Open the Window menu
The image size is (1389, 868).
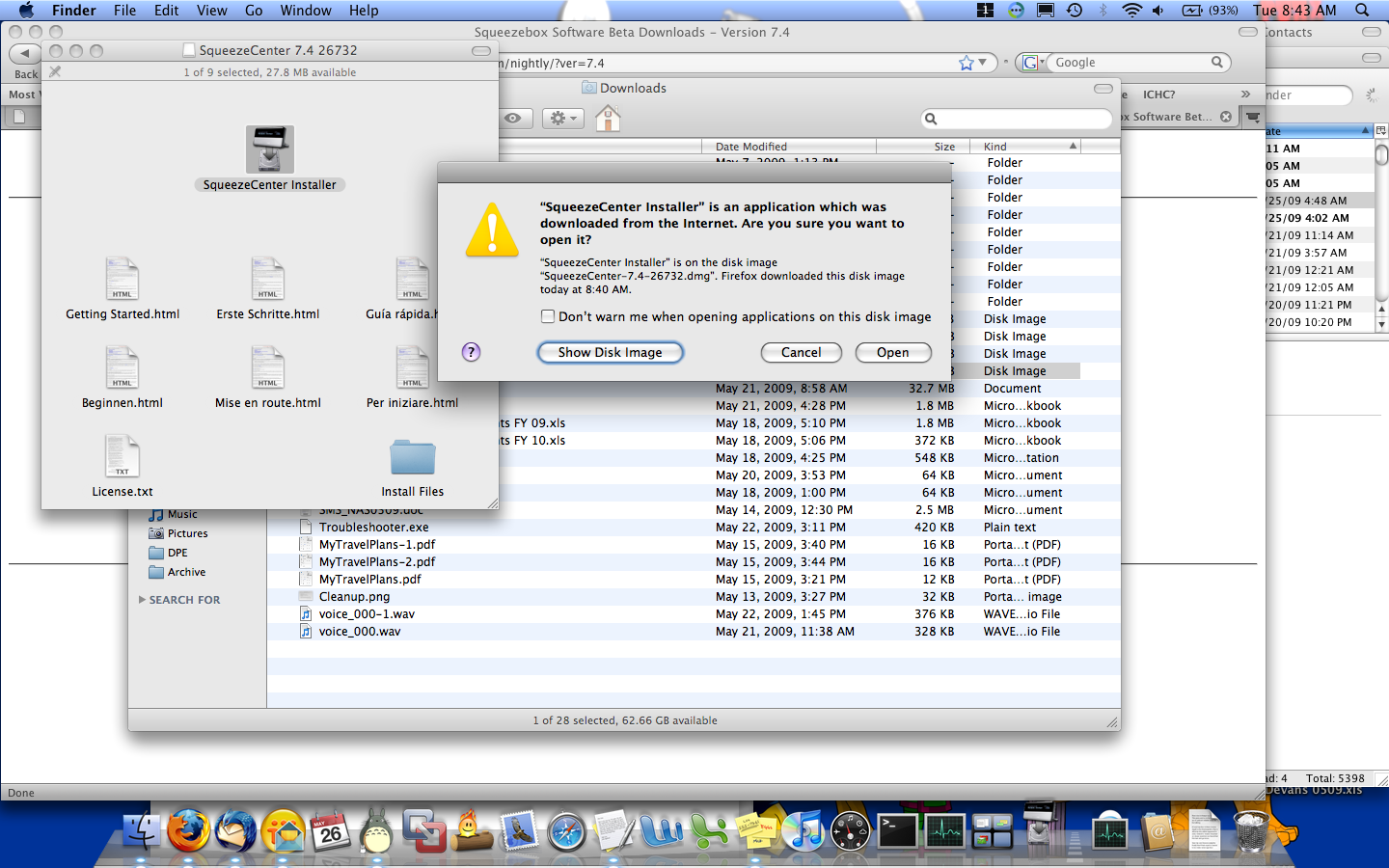pos(306,11)
